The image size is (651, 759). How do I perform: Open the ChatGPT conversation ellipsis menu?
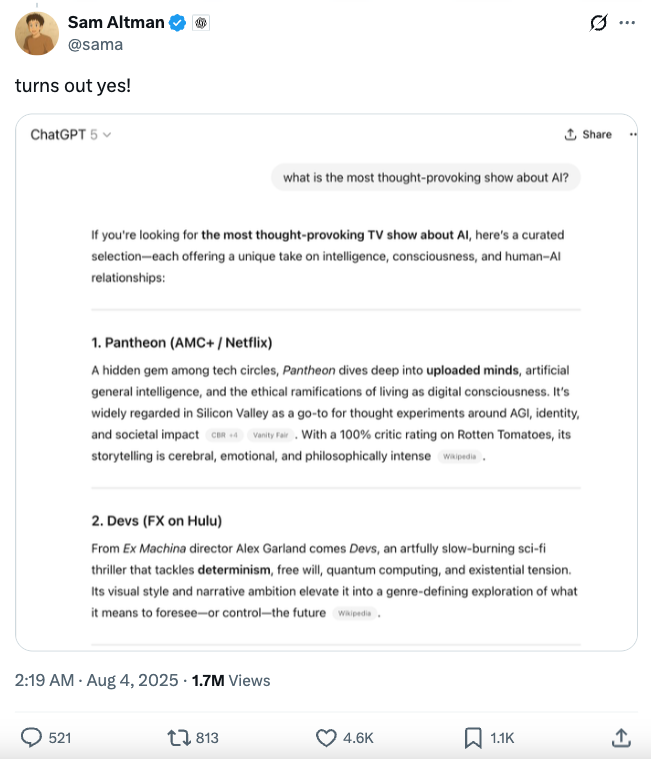point(633,135)
